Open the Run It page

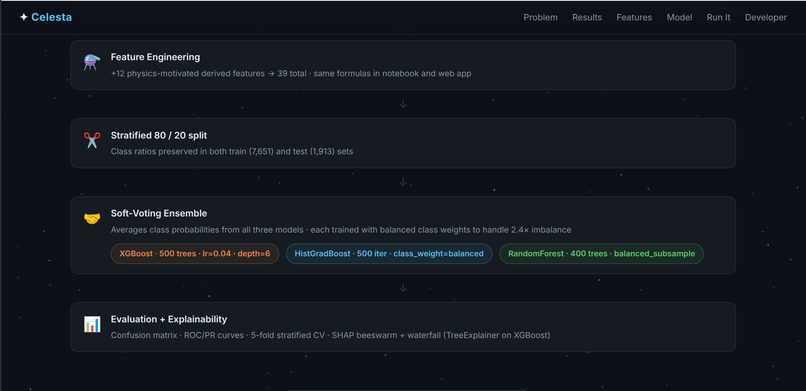pos(719,17)
